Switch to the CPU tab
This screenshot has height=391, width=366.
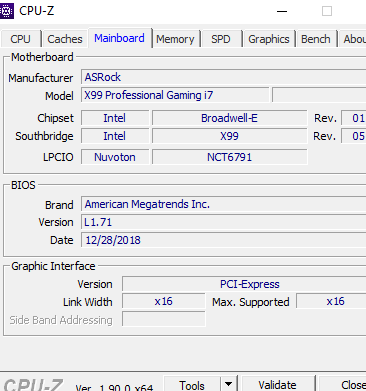click(21, 39)
